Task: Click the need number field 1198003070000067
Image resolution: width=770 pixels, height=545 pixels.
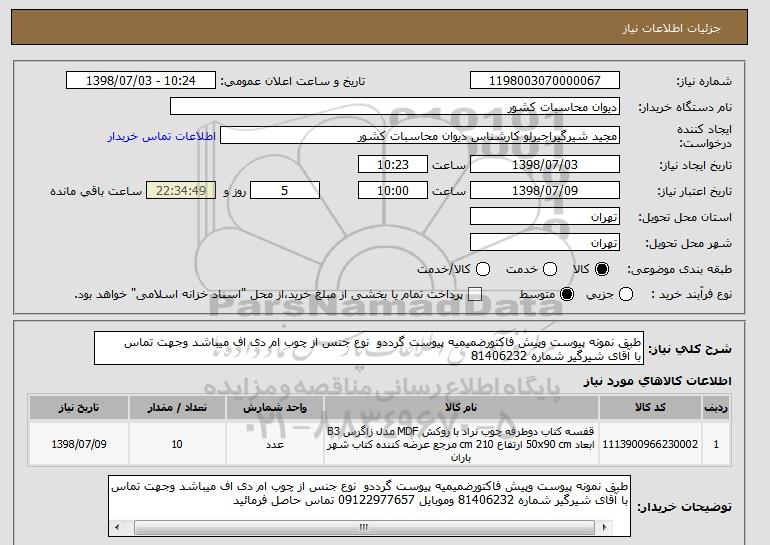Action: [545, 81]
